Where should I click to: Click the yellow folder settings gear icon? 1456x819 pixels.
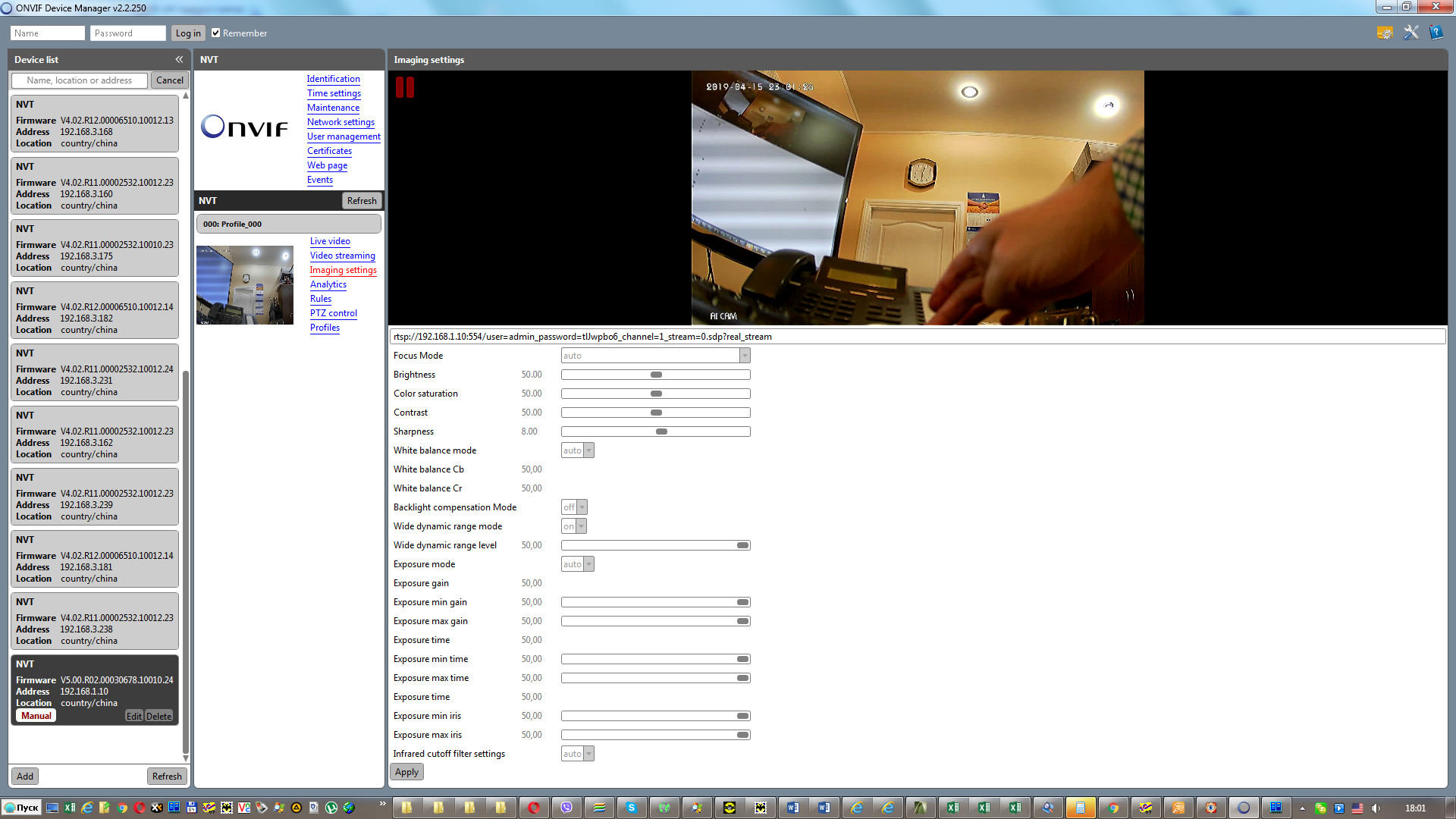click(x=1385, y=33)
